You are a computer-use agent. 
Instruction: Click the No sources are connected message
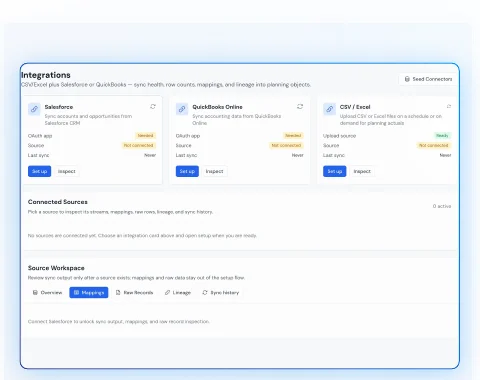coord(142,236)
